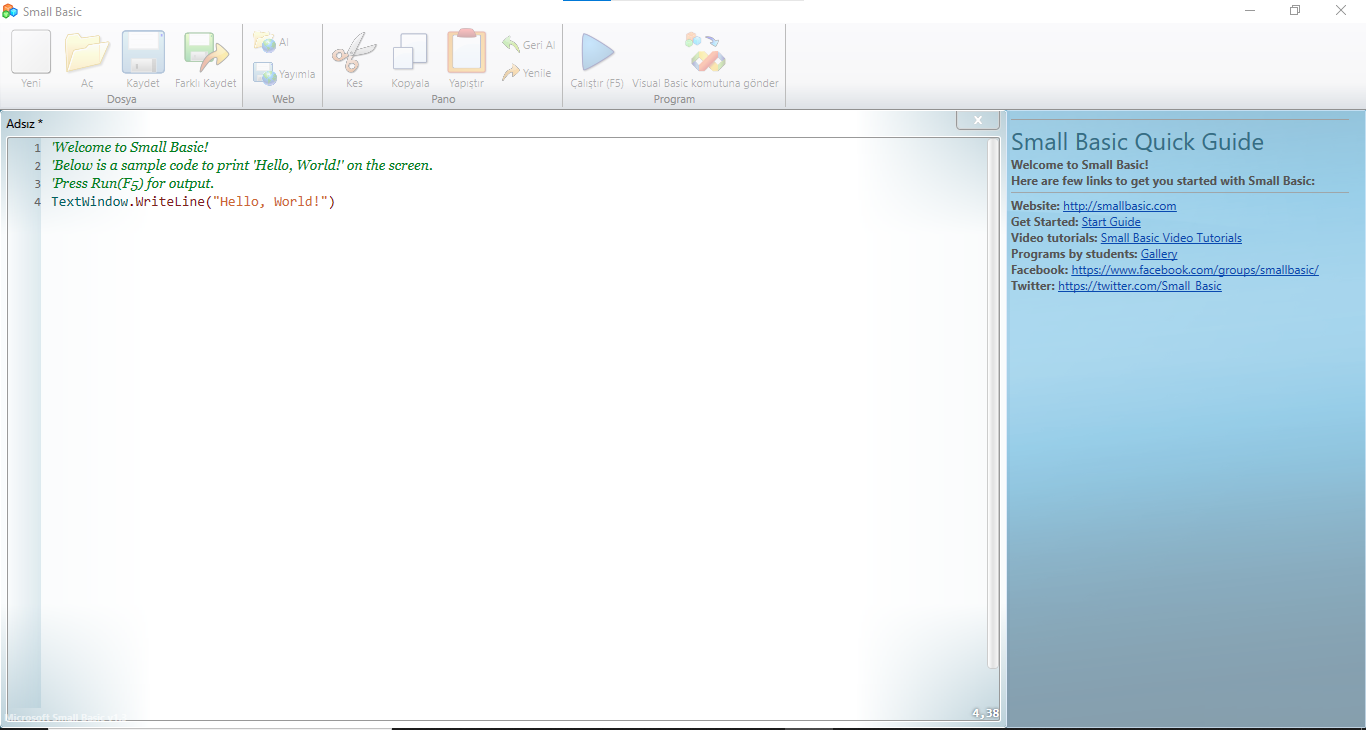Screen dimensions: 1366x730
Task: Select the Adsız * document title
Action: point(25,124)
